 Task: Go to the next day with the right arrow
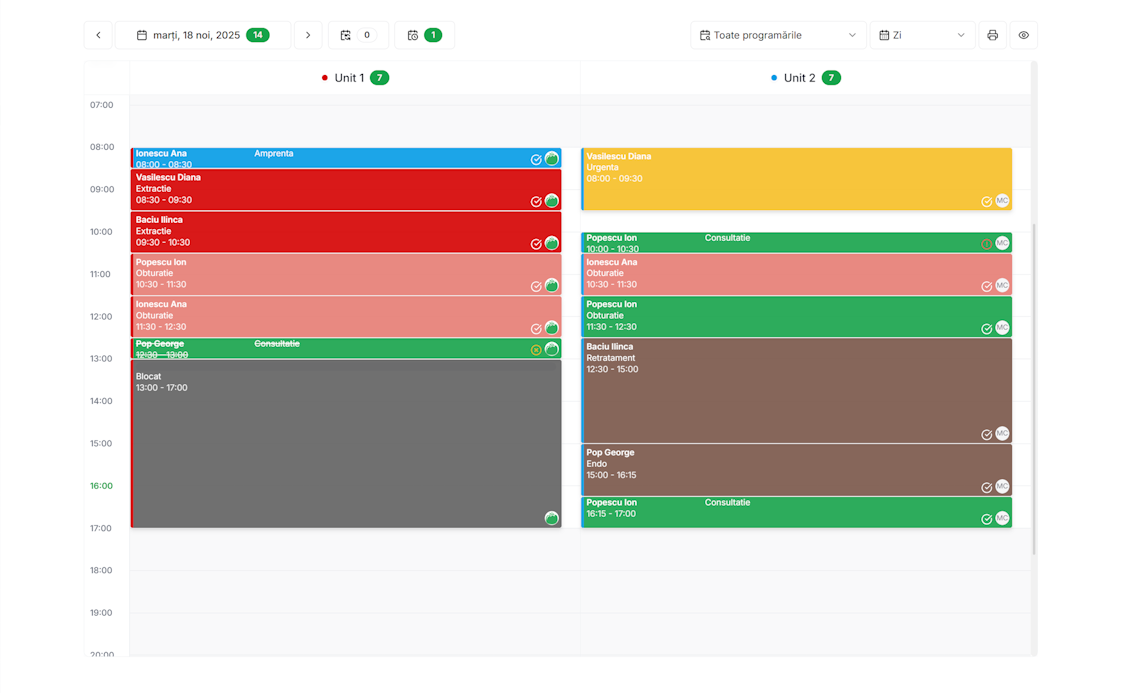308,35
